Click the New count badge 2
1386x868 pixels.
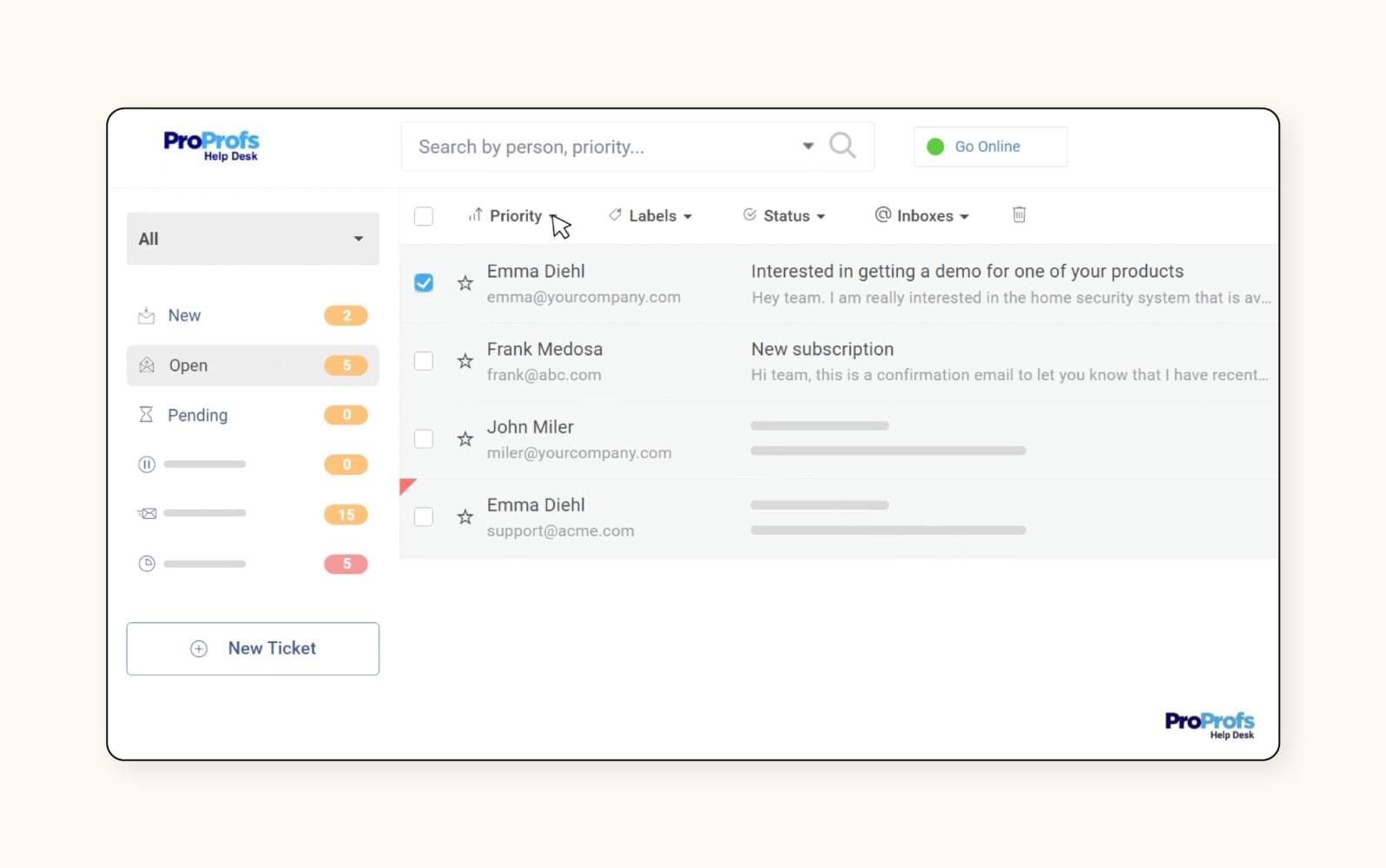click(346, 316)
